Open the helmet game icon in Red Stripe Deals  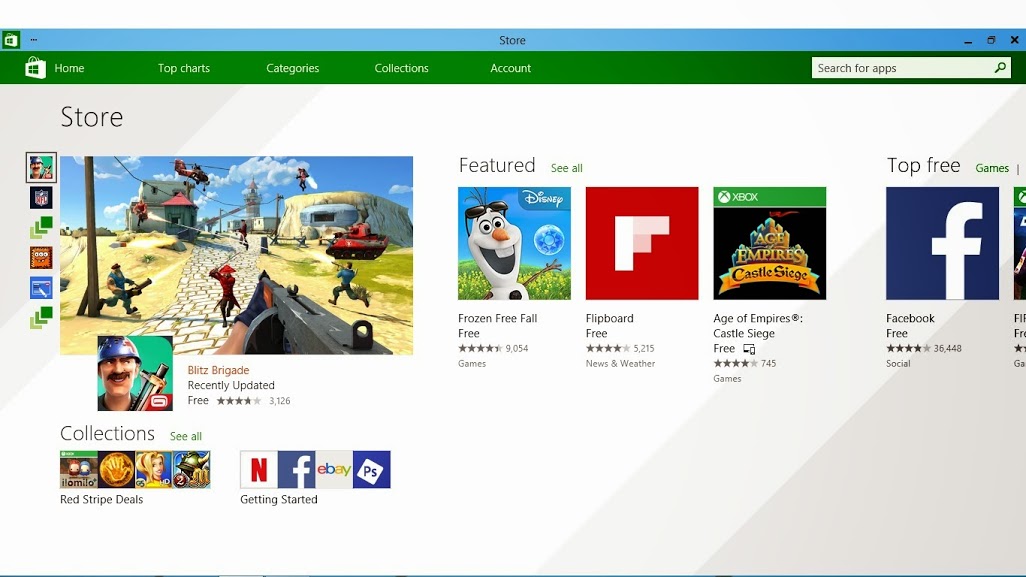tap(192, 470)
